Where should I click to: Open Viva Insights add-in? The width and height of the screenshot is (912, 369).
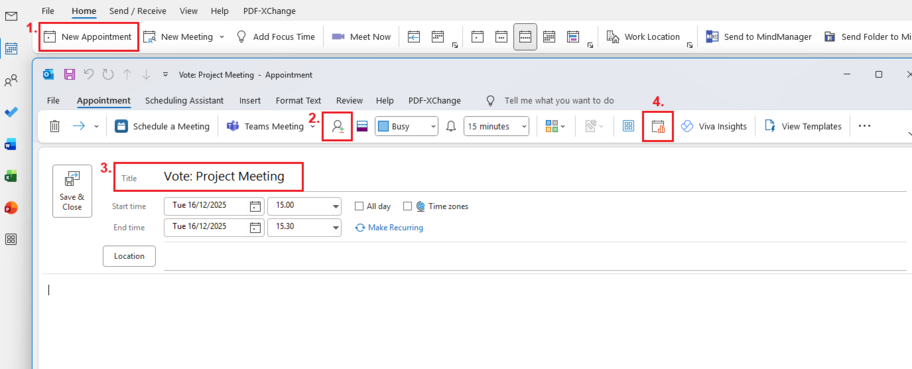714,126
